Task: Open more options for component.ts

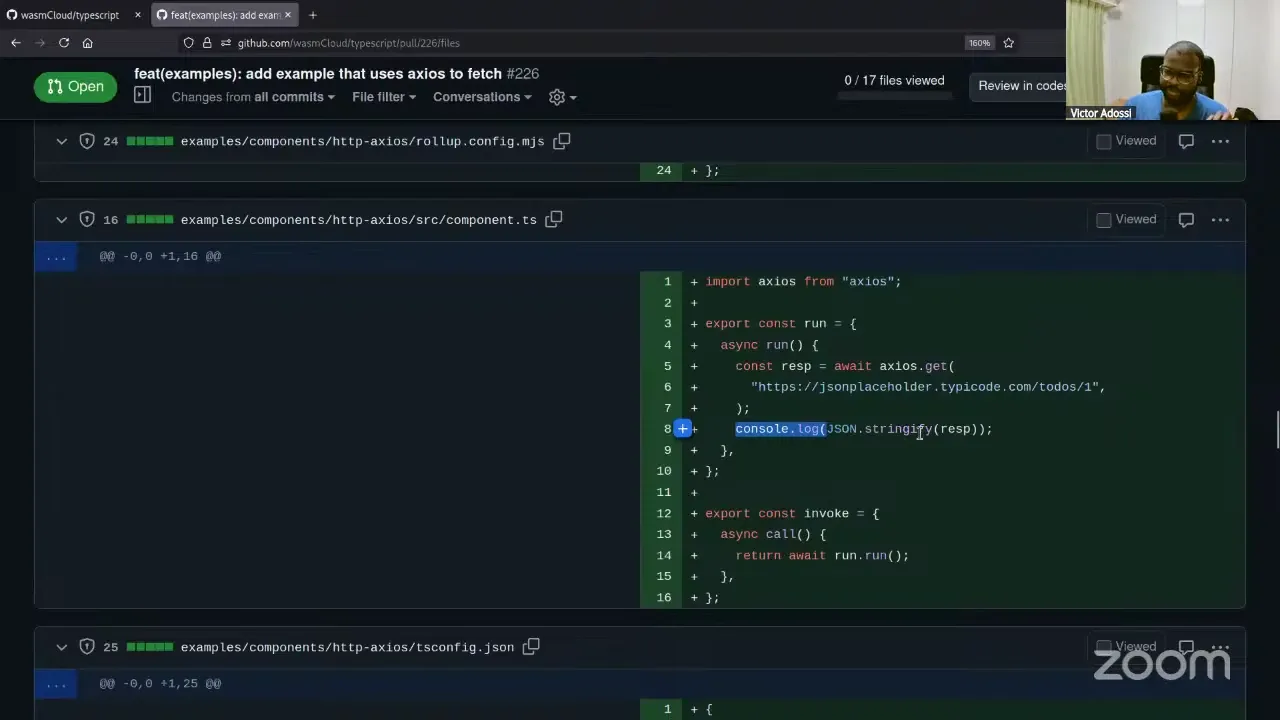Action: point(1220,219)
